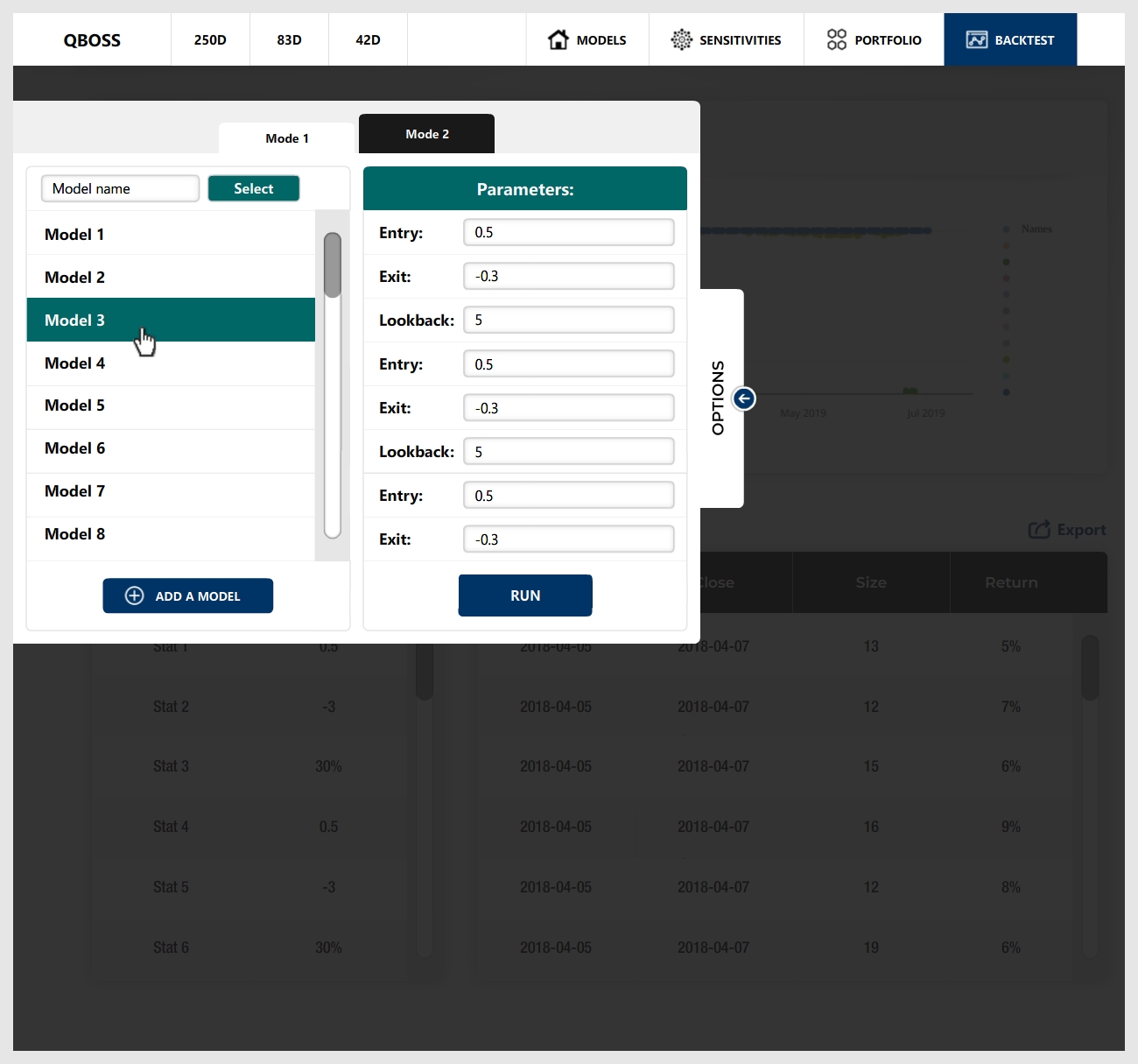Choose the 83D time range
The width and height of the screenshot is (1138, 1064).
tap(289, 39)
